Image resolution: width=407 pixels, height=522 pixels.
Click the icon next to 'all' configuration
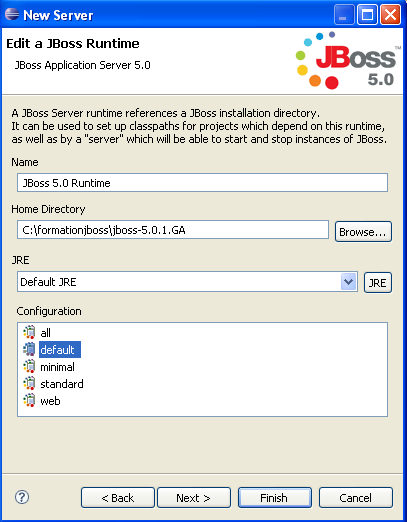[x=29, y=332]
